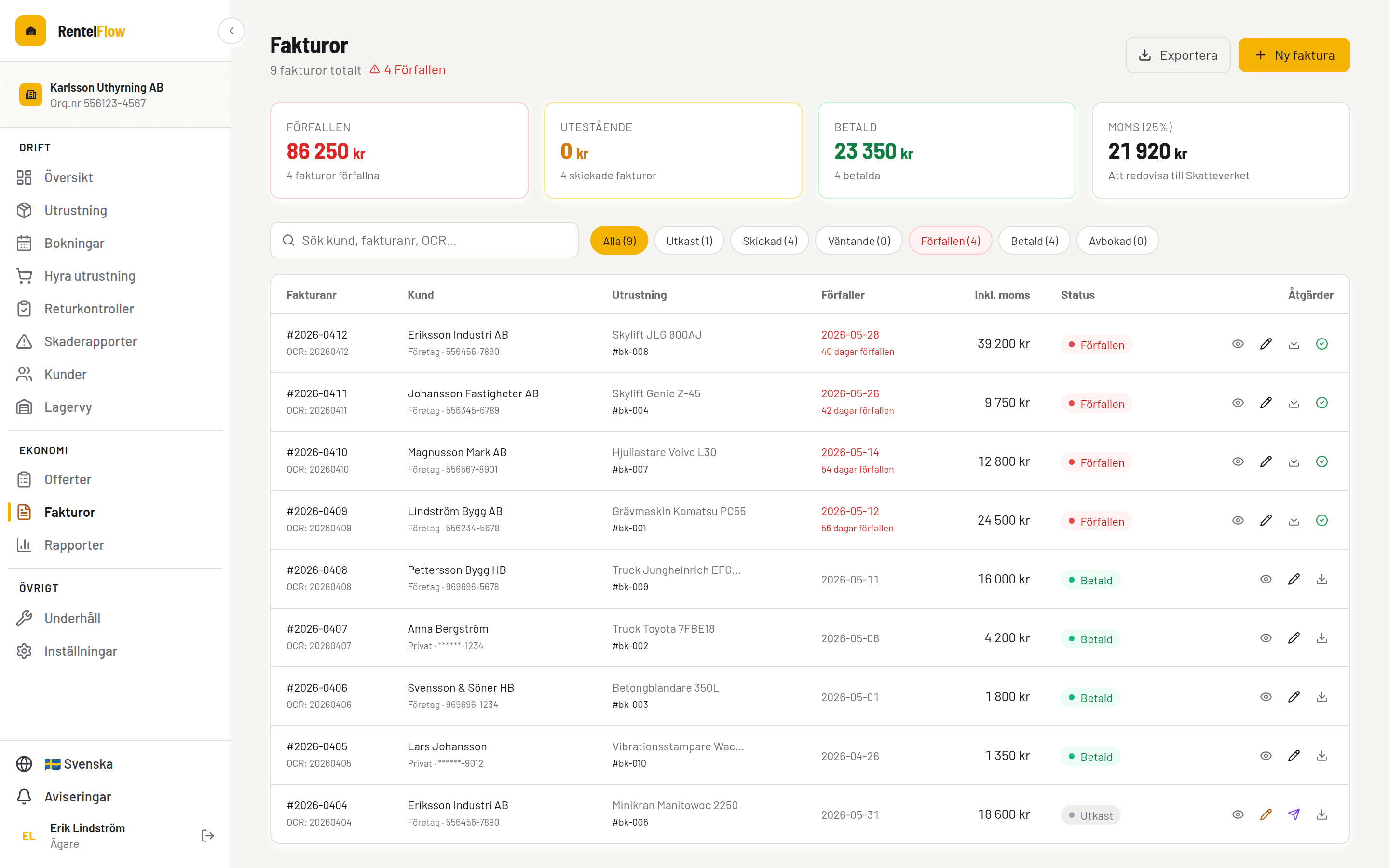
Task: Mark invoice #2026-0412 as paid
Action: (1322, 344)
